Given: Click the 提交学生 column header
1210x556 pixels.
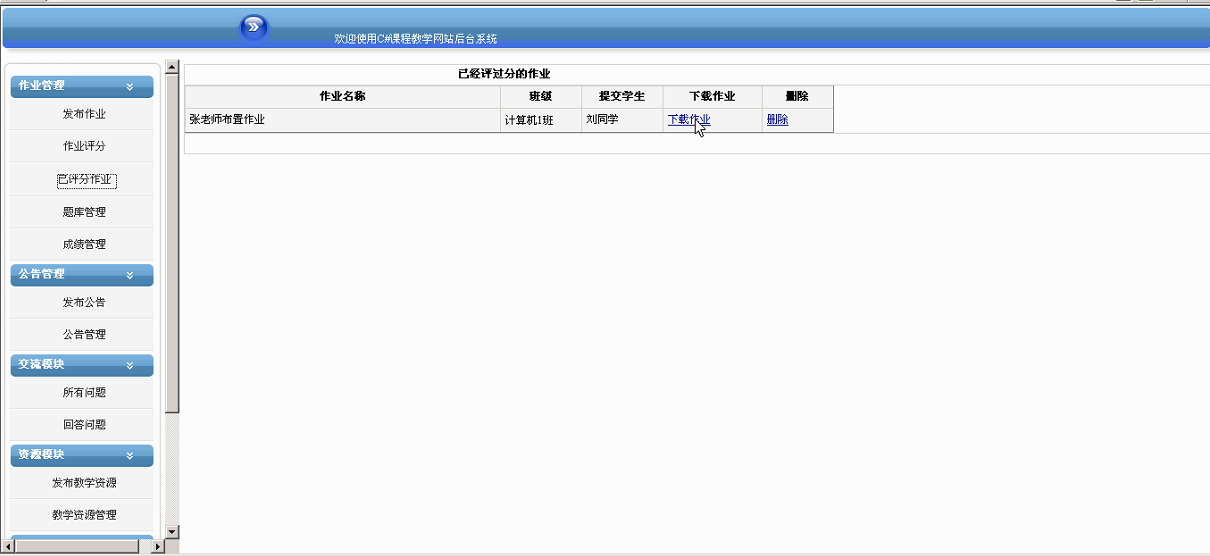Looking at the screenshot, I should pos(622,97).
